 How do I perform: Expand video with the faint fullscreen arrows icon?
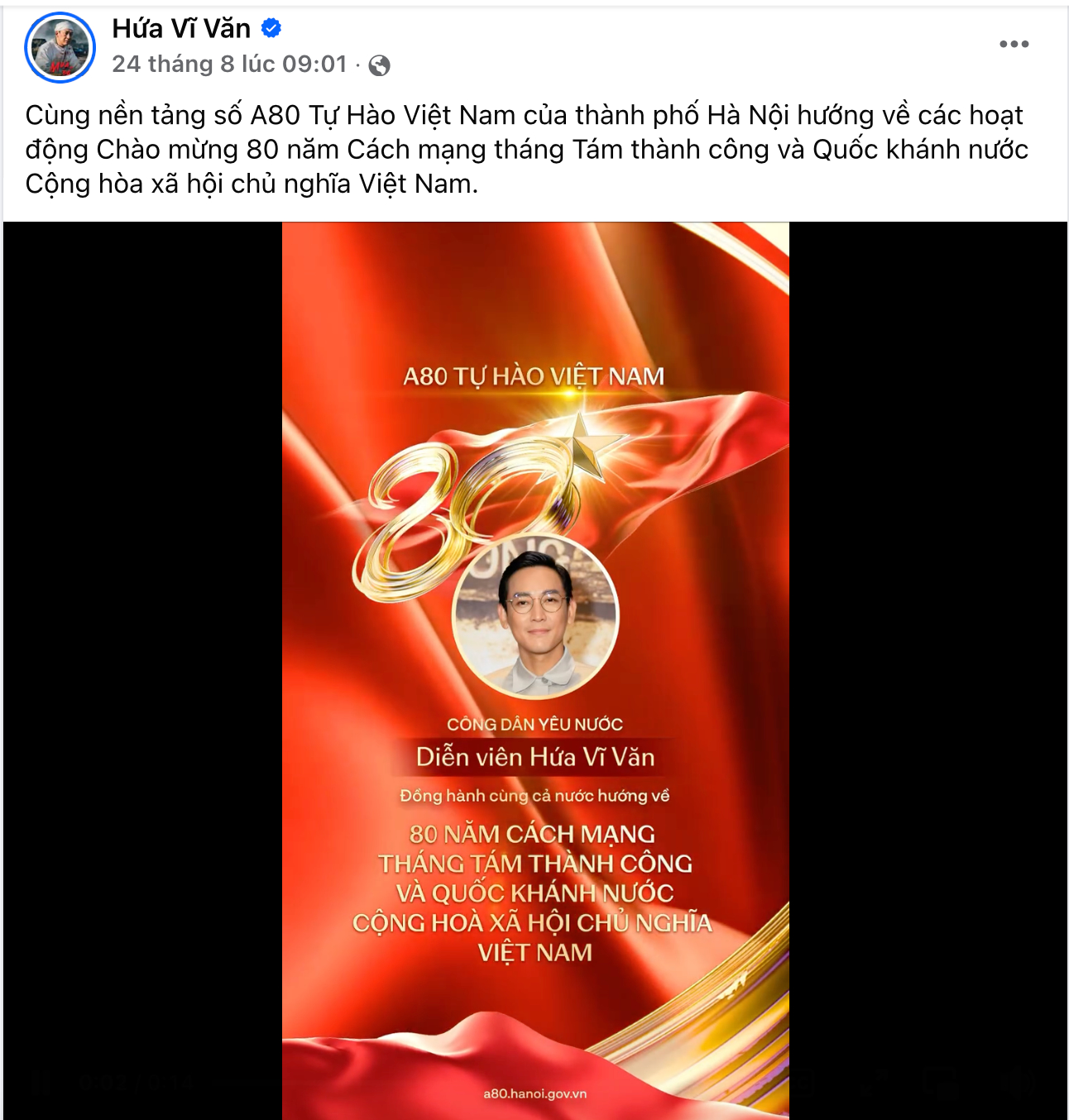(x=874, y=1082)
